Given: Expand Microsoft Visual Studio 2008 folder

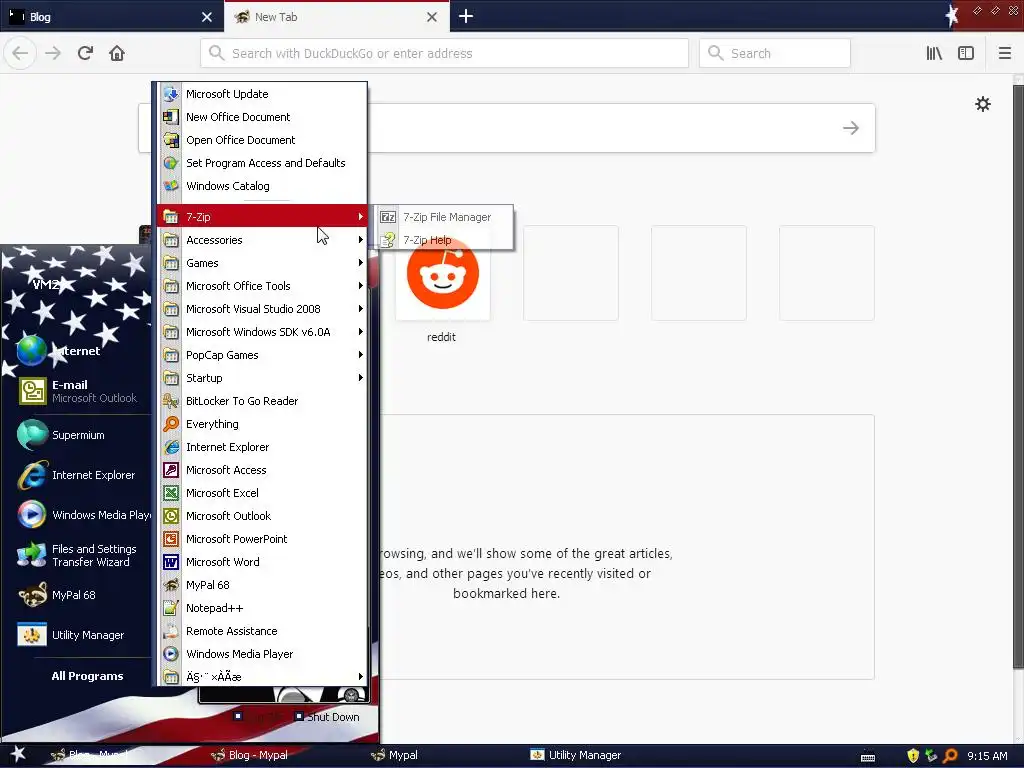Looking at the screenshot, I should coord(262,308).
